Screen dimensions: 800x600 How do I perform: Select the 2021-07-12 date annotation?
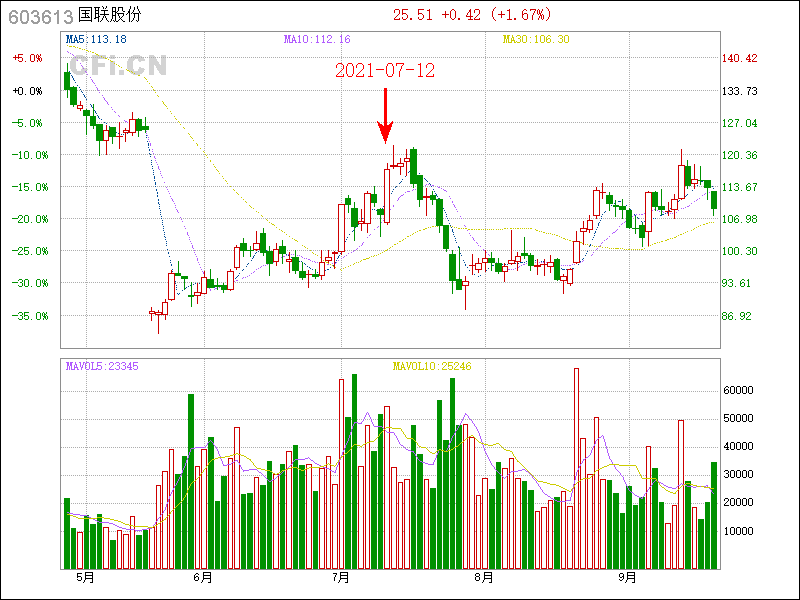tap(385, 71)
